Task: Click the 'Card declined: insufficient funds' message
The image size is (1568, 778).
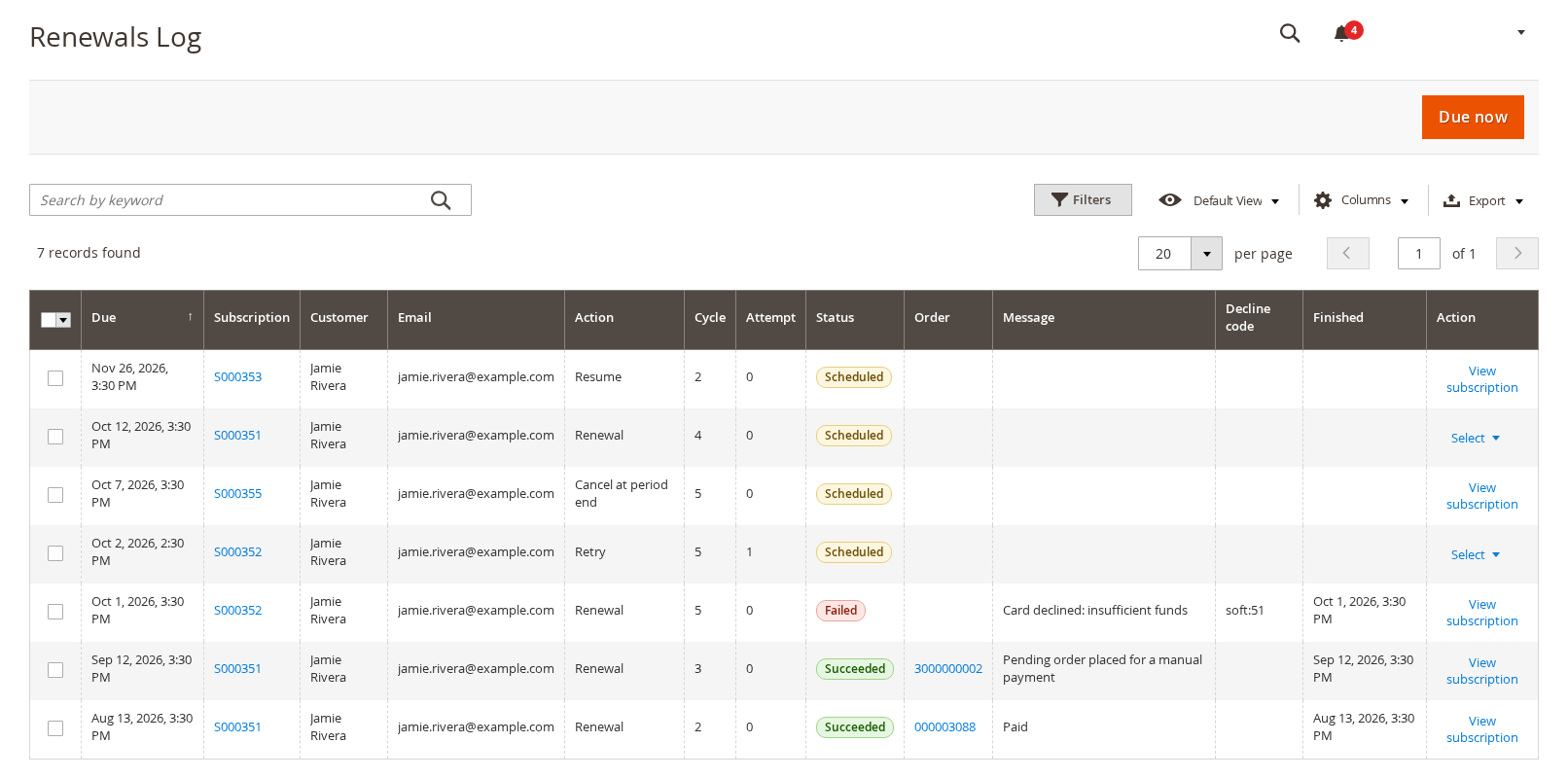Action: click(x=1095, y=611)
